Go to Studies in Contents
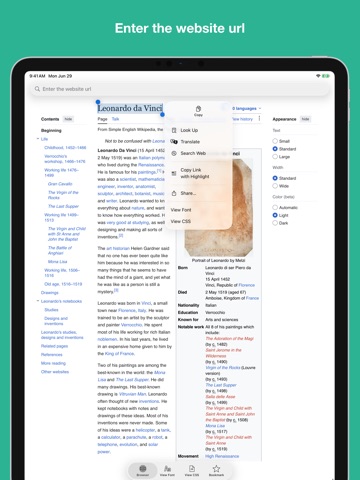The width and height of the screenshot is (360, 480). point(51,310)
